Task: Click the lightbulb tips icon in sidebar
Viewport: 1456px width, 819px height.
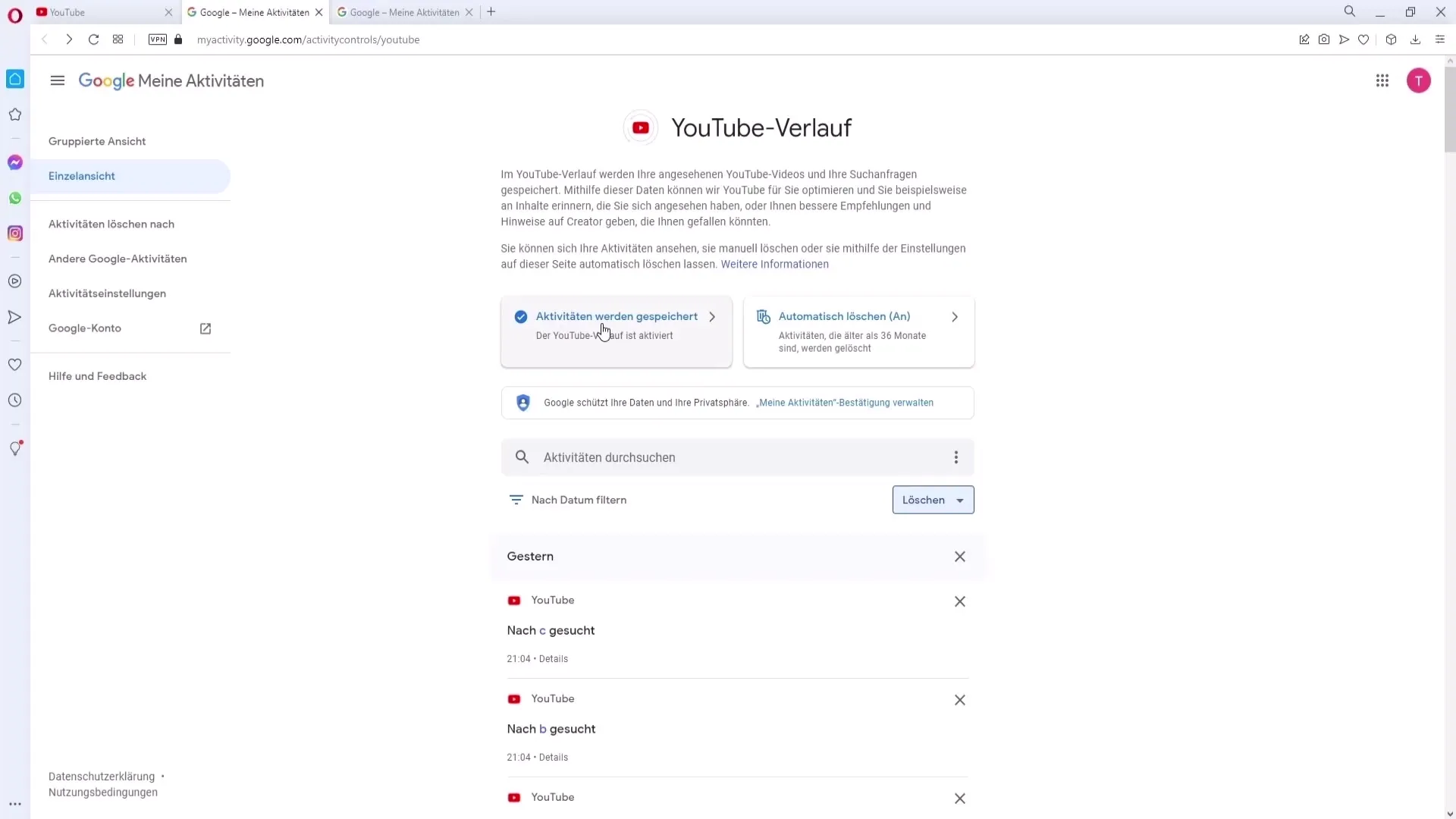Action: (x=15, y=448)
